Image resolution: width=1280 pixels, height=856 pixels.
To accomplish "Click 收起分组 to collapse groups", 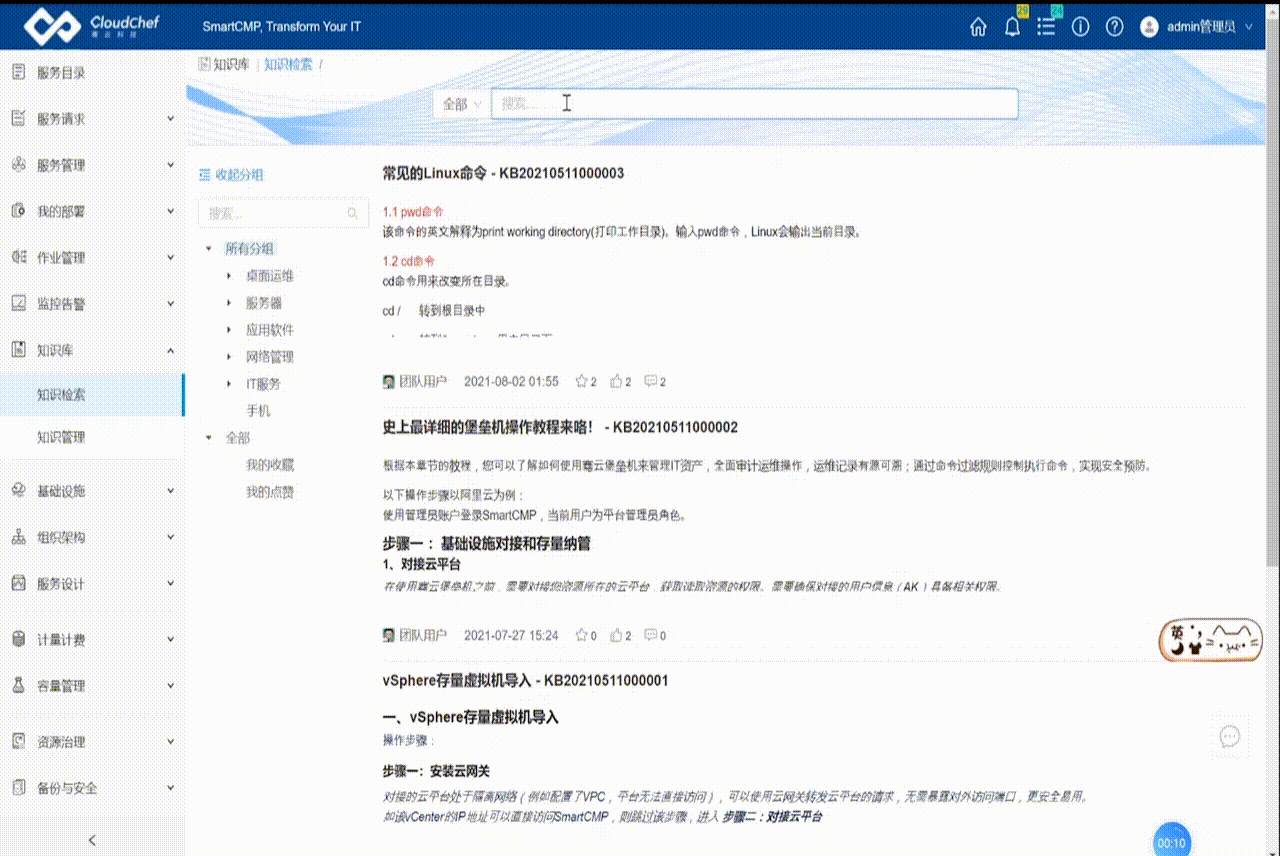I will point(231,175).
